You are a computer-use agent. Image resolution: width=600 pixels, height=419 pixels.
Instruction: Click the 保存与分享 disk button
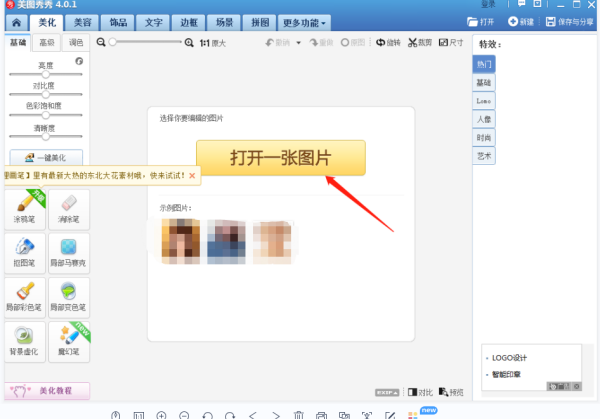(x=569, y=22)
